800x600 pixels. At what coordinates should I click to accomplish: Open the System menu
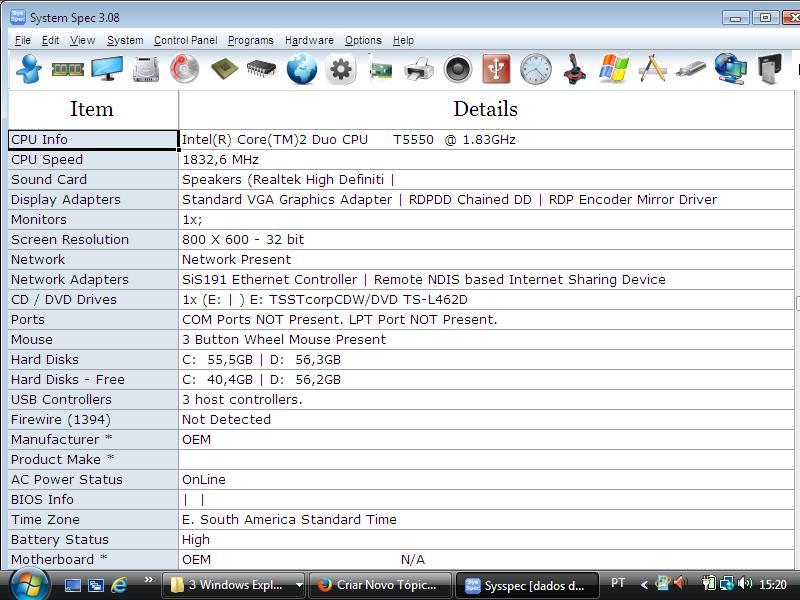[x=124, y=40]
